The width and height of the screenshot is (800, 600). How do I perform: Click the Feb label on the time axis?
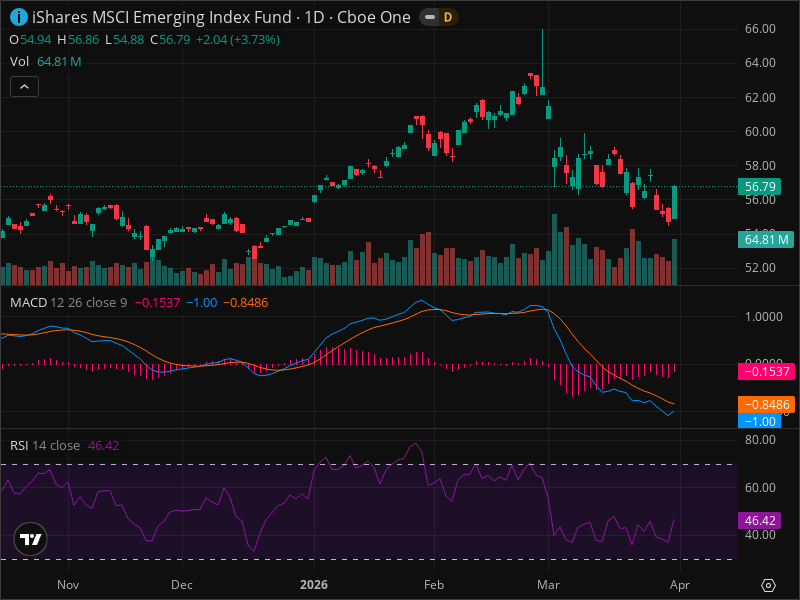(x=434, y=585)
